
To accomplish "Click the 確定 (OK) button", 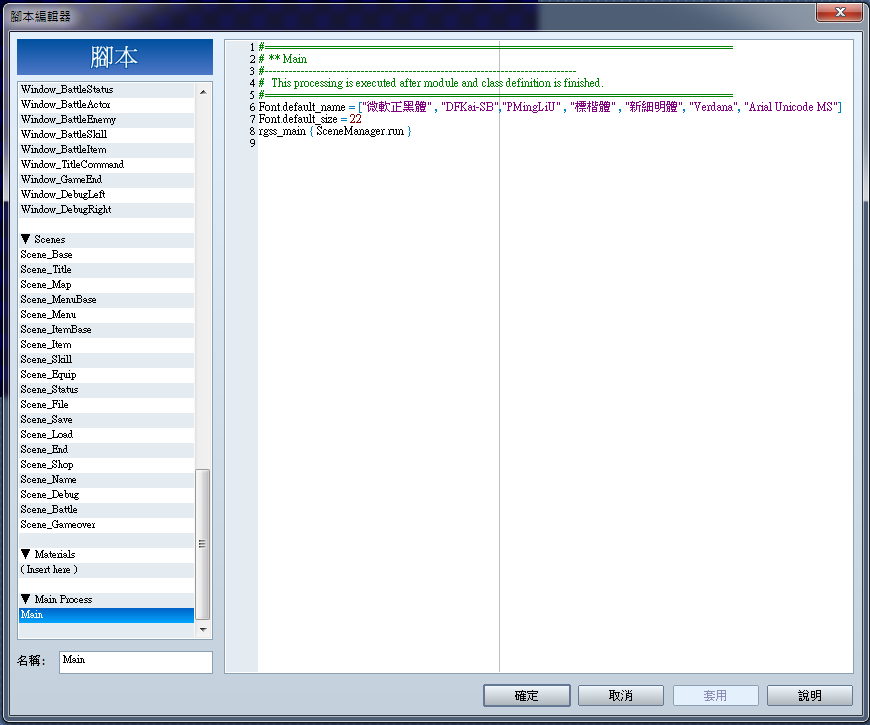I will click(x=527, y=695).
